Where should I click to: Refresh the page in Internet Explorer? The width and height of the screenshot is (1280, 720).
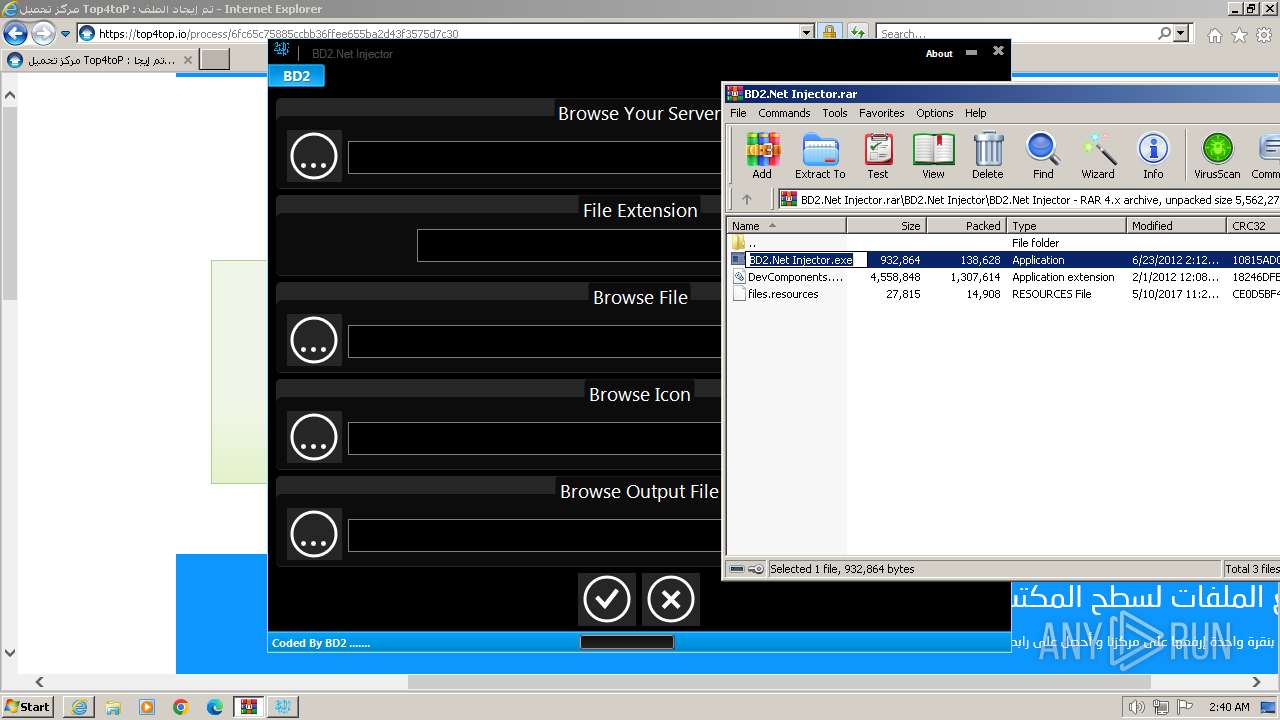[857, 33]
